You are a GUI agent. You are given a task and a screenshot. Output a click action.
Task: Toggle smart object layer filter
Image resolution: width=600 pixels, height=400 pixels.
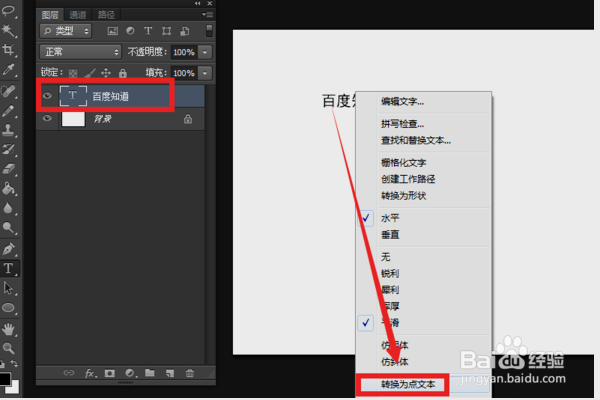tap(184, 31)
